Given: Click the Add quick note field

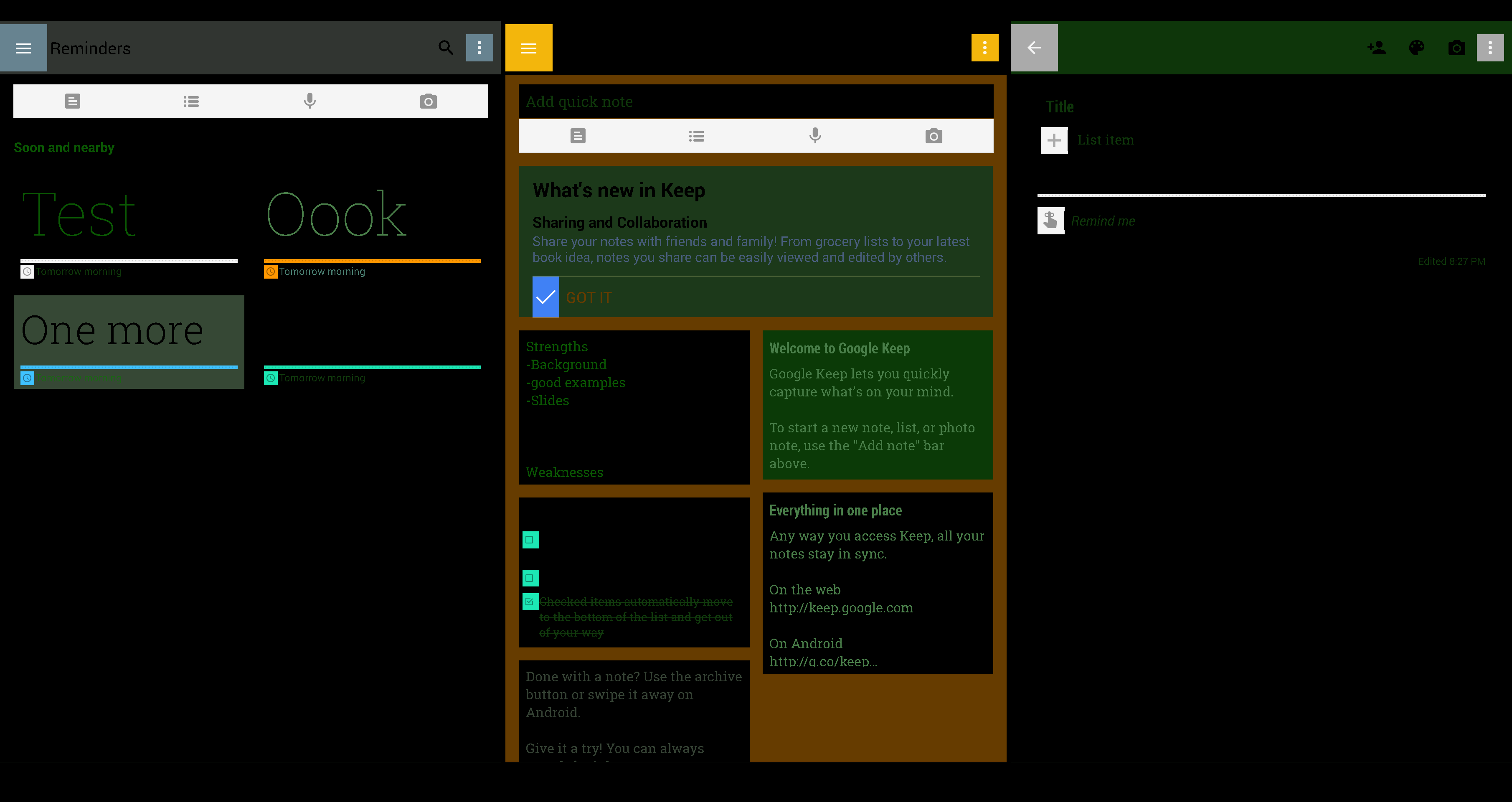Looking at the screenshot, I should tap(756, 102).
